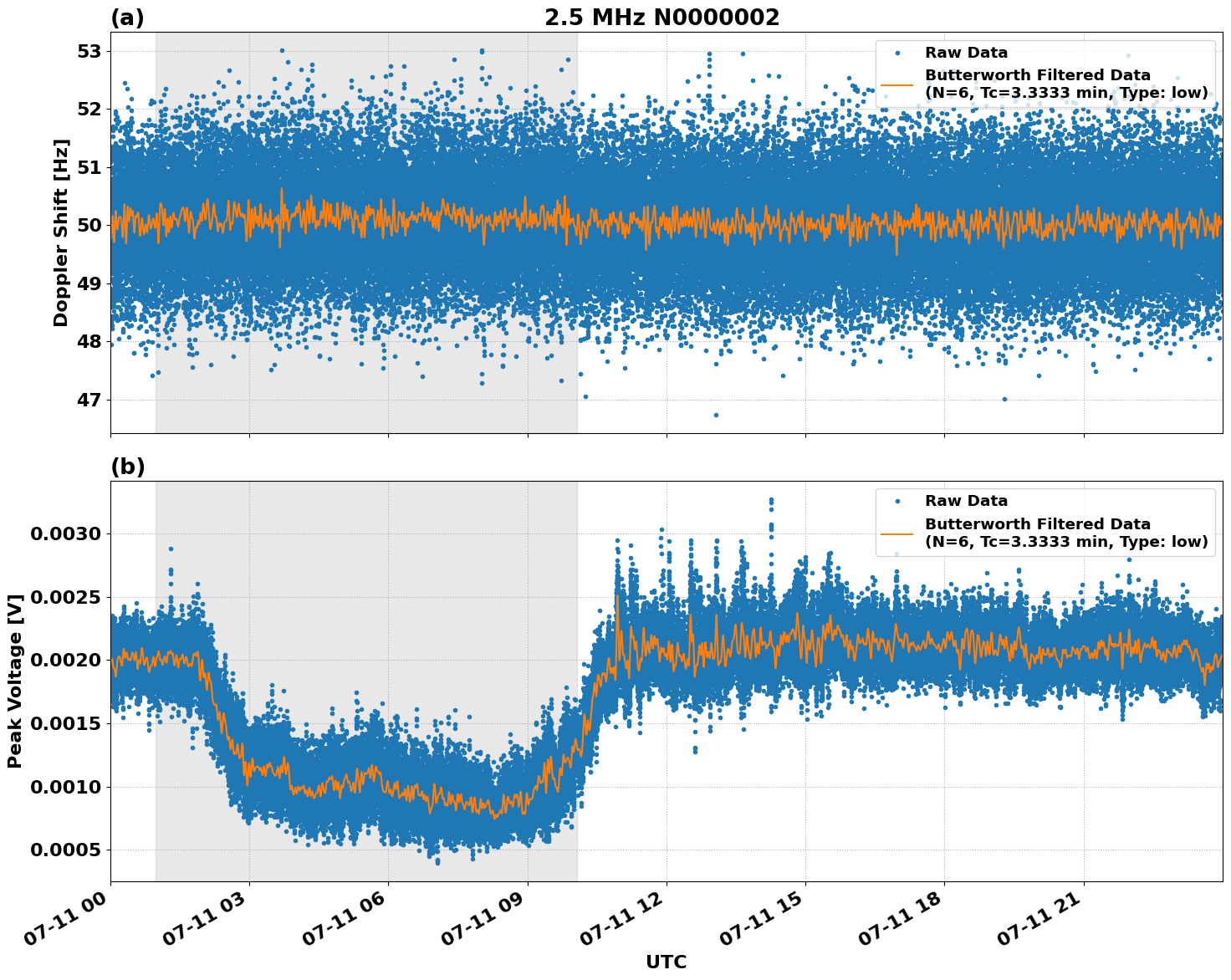Click the "07-11 00" tick label
1231x980 pixels.
[x=63, y=920]
